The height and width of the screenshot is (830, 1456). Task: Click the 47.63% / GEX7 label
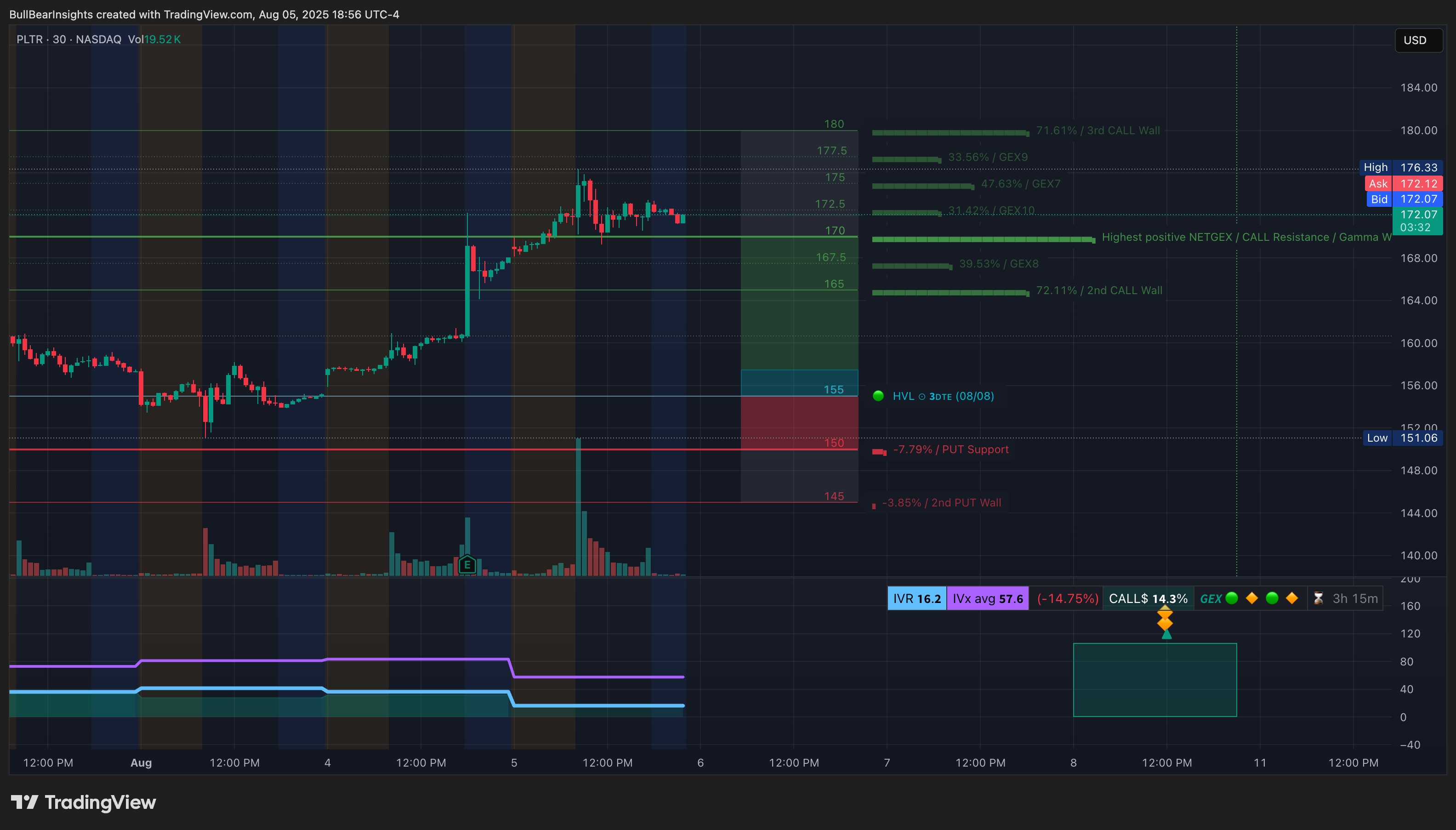coord(1020,183)
